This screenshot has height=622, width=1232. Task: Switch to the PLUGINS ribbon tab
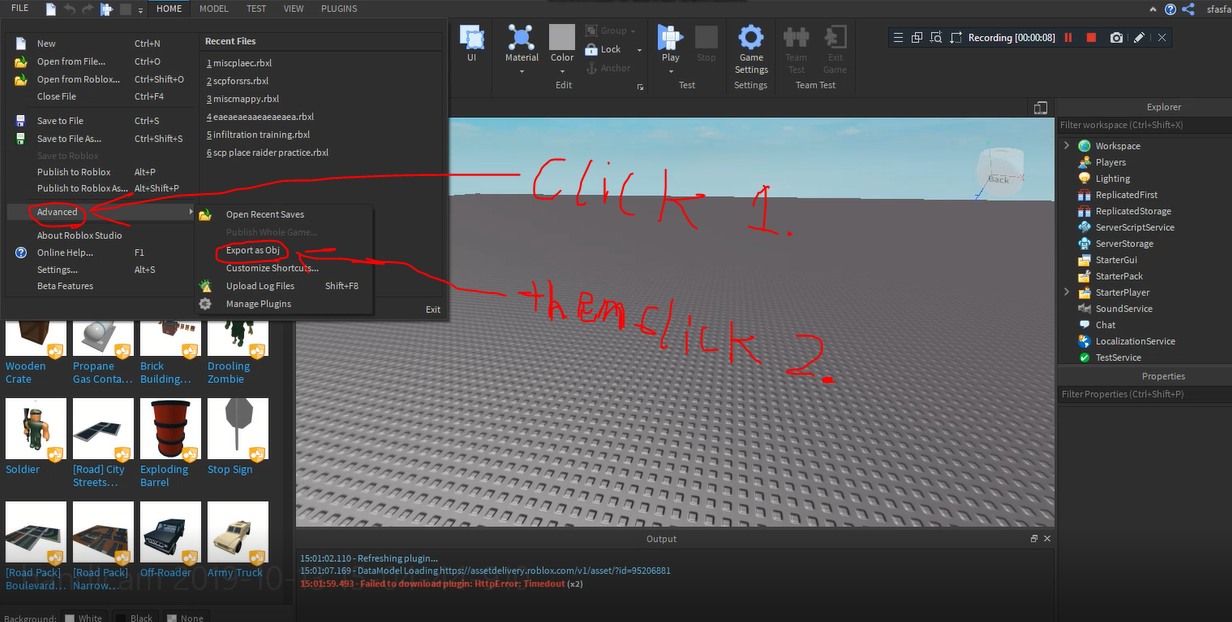click(339, 9)
